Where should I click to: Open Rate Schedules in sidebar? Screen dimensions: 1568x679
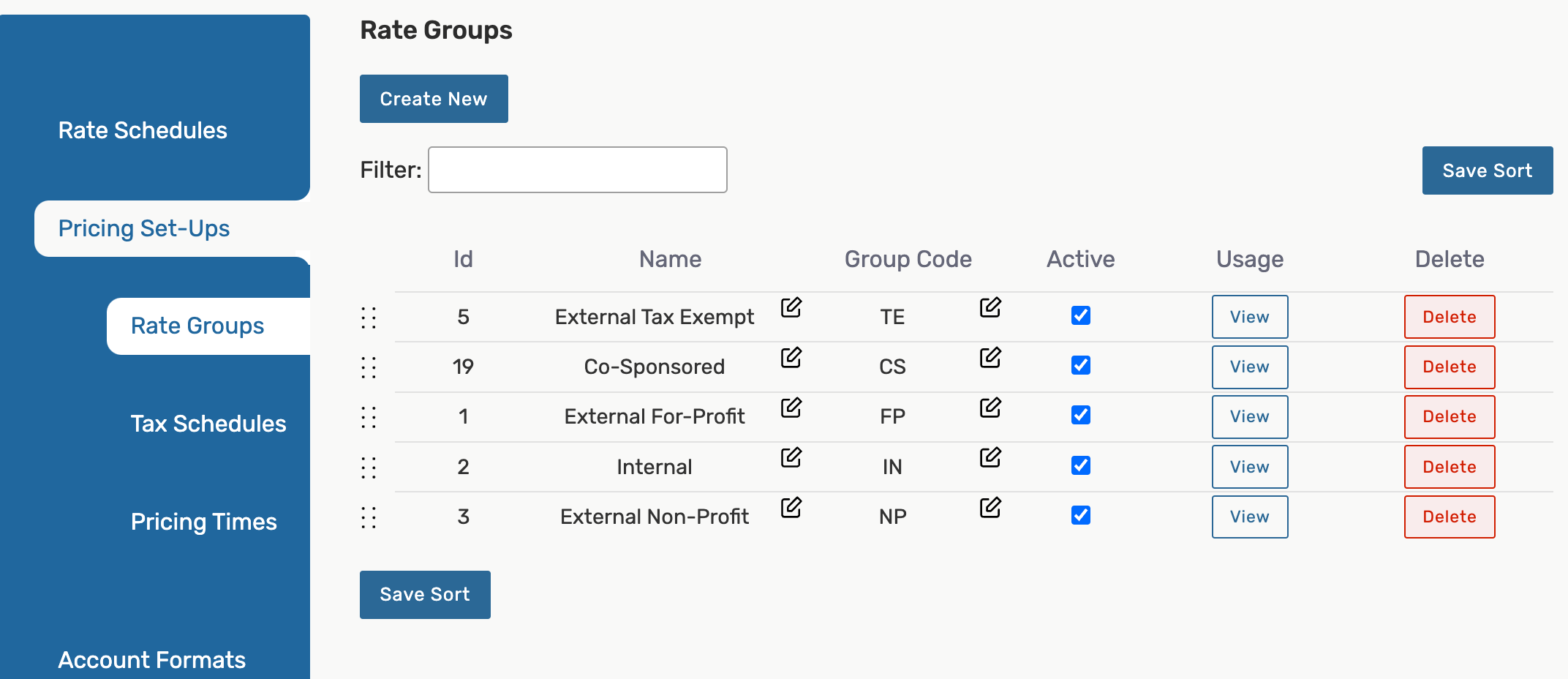point(143,130)
